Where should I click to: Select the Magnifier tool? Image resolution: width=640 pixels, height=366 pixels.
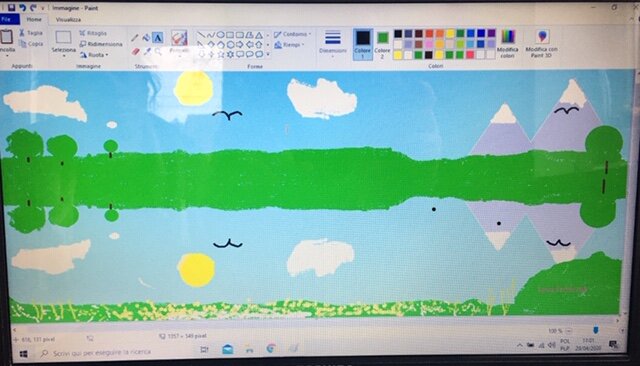coord(158,51)
